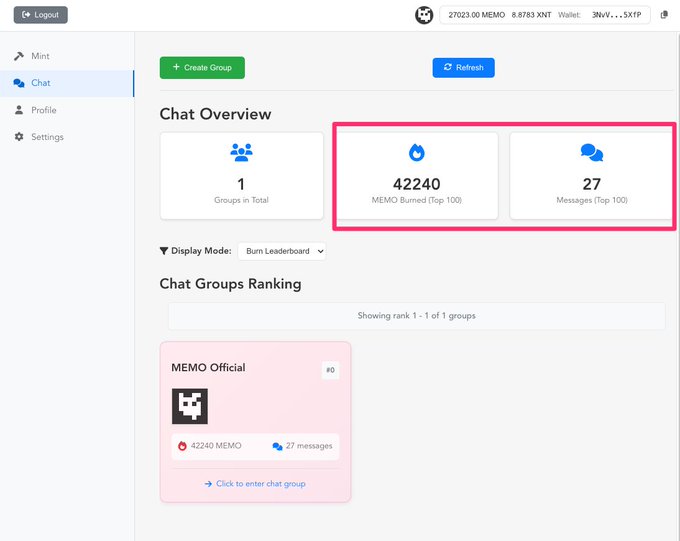Image resolution: width=680 pixels, height=541 pixels.
Task: Open the Display Mode dropdown
Action: tap(281, 251)
